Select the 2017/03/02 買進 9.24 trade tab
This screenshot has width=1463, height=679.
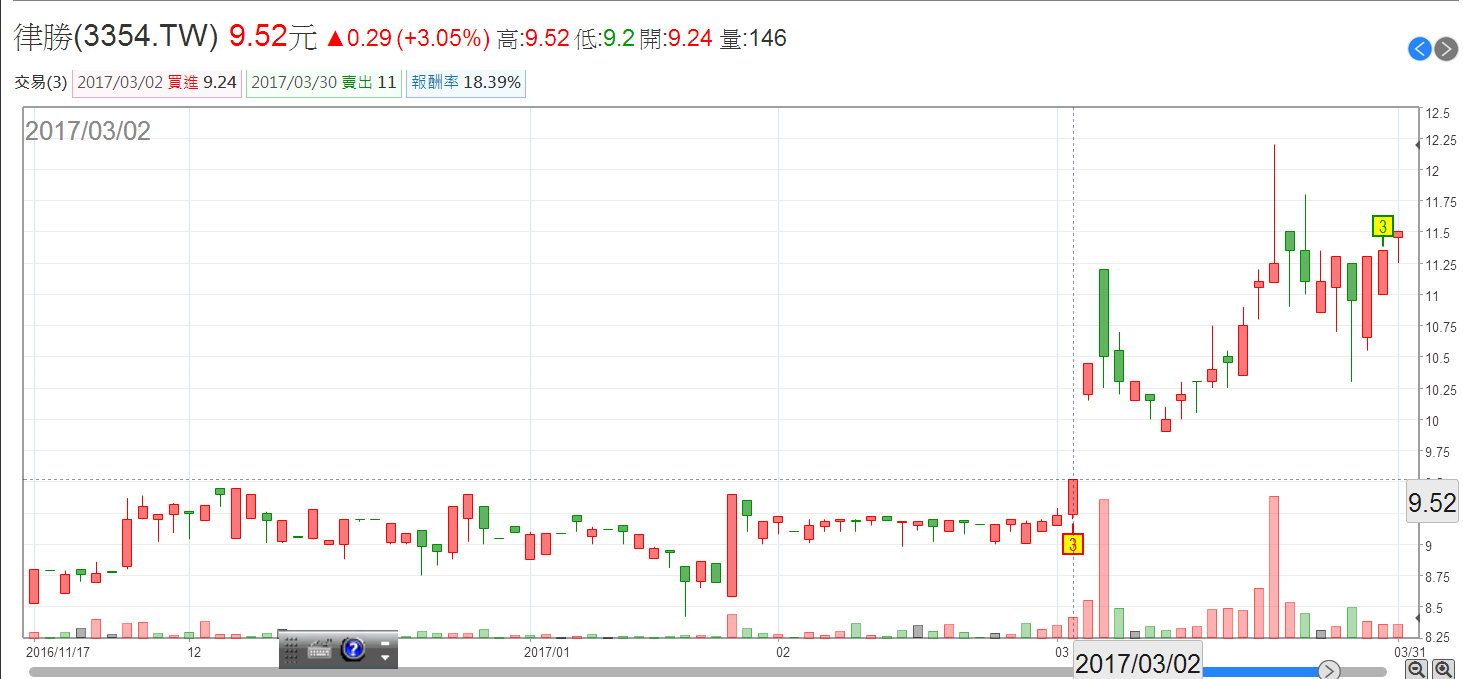tap(156, 83)
